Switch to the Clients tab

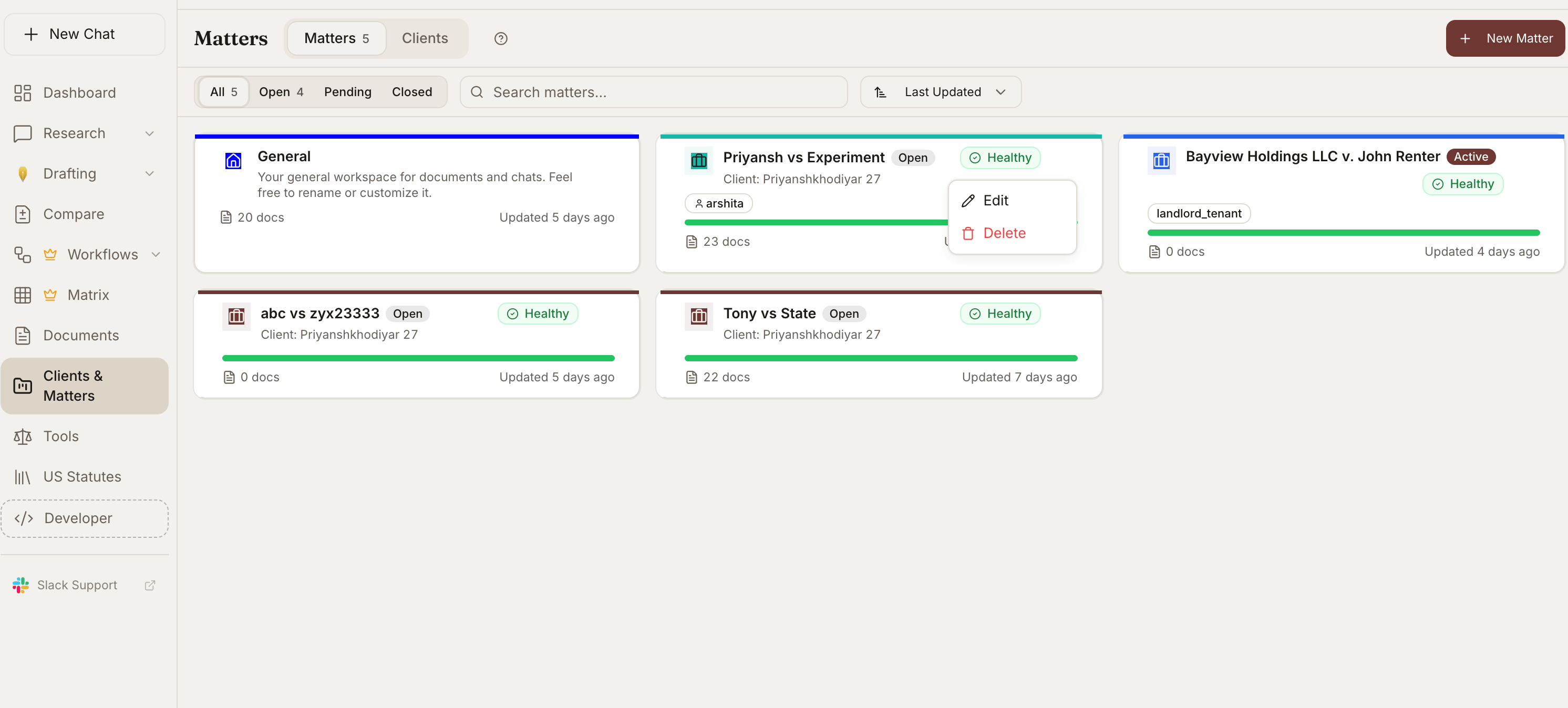tap(425, 38)
